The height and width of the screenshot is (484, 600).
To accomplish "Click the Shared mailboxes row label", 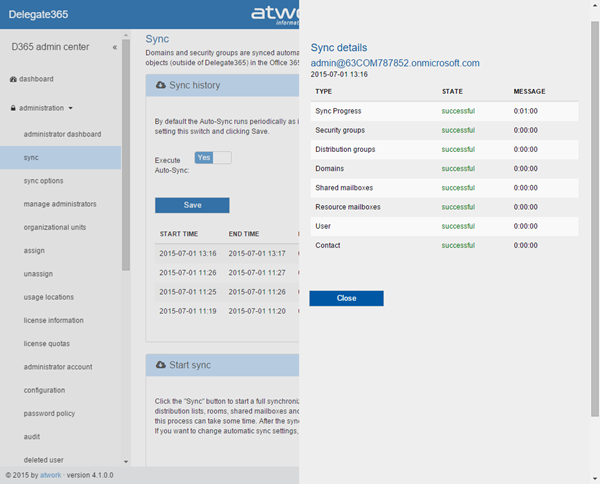I will point(344,187).
